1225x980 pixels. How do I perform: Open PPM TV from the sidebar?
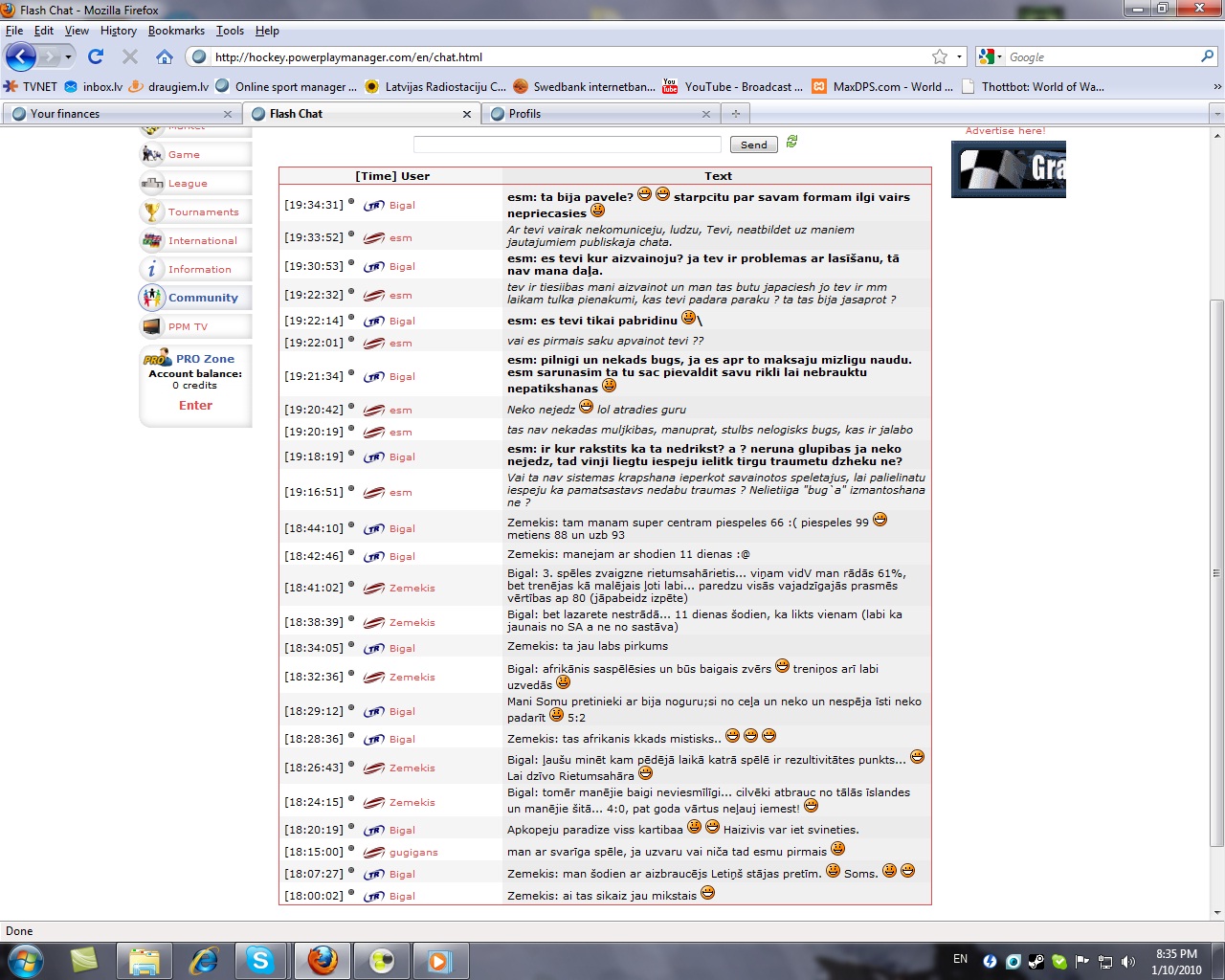(195, 326)
